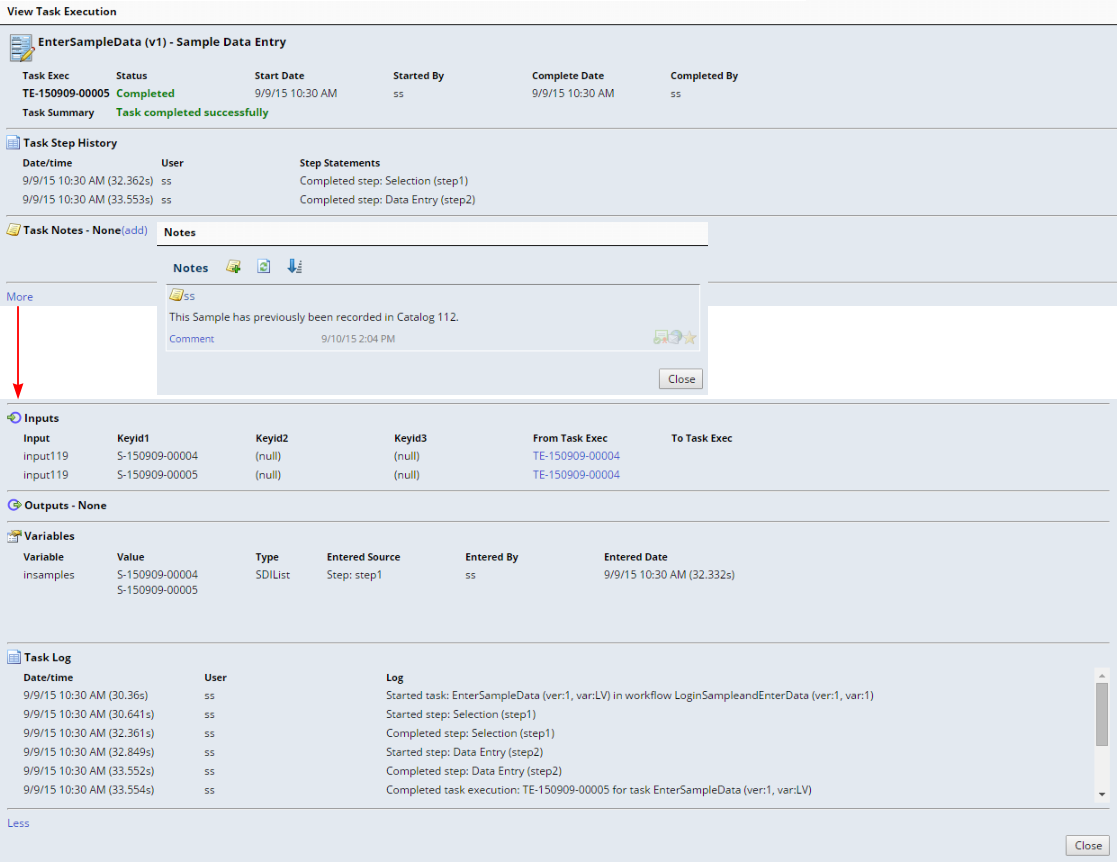Click 'Completed step: Selection (step1)' in step history
Image resolution: width=1117 pixels, height=862 pixels.
[x=384, y=180]
